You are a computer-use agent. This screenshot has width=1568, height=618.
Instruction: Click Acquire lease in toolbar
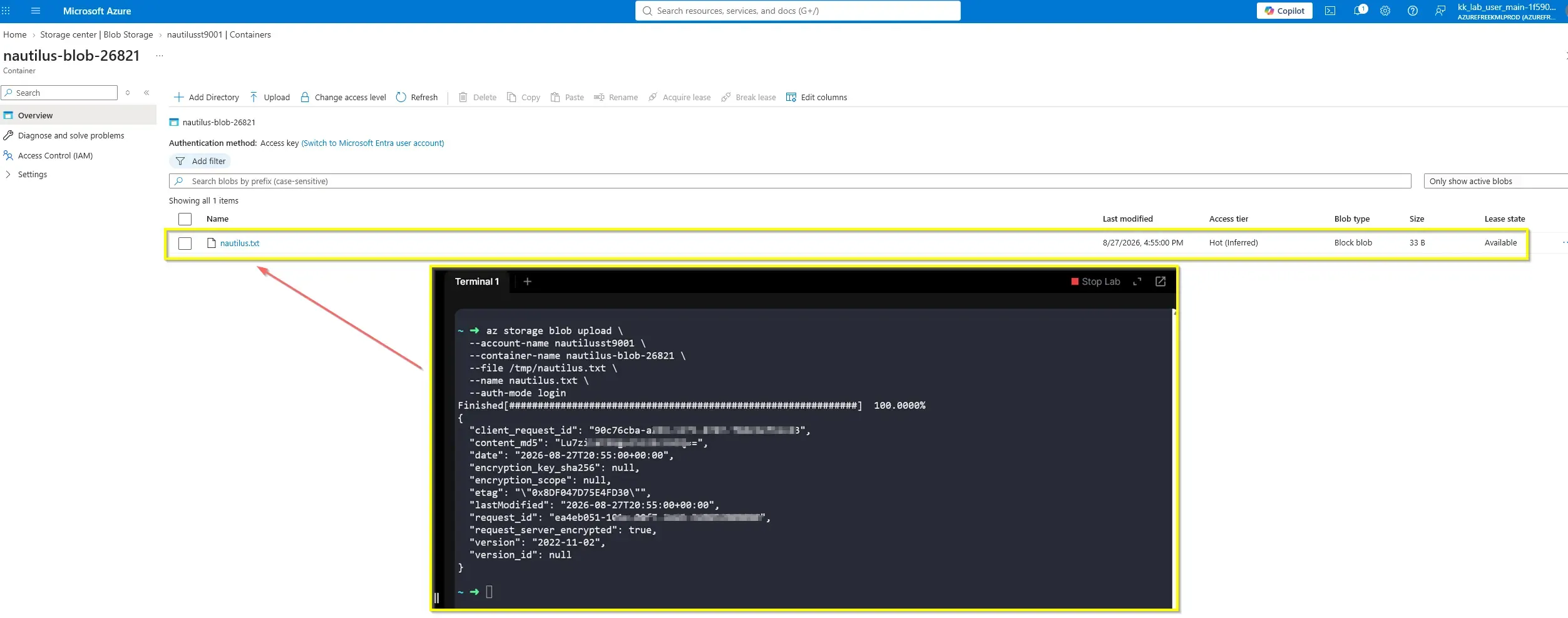(x=679, y=97)
